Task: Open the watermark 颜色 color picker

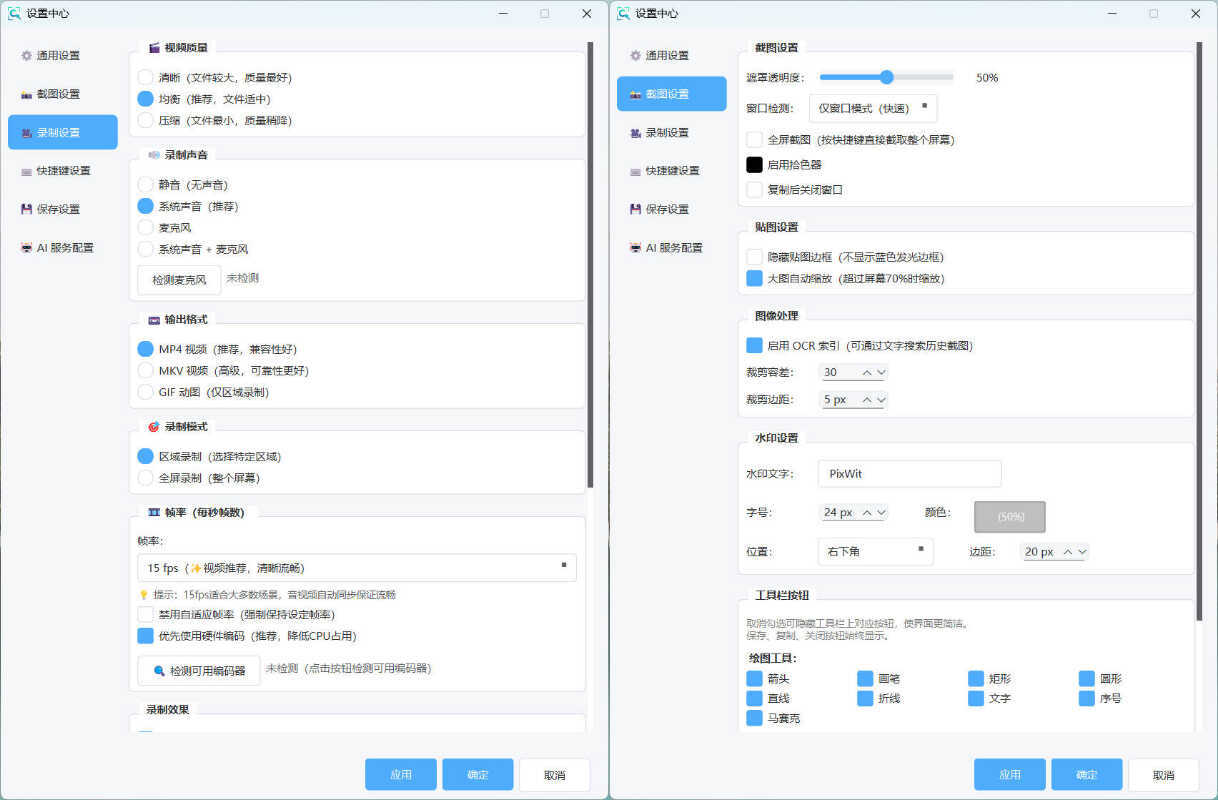Action: [1009, 517]
